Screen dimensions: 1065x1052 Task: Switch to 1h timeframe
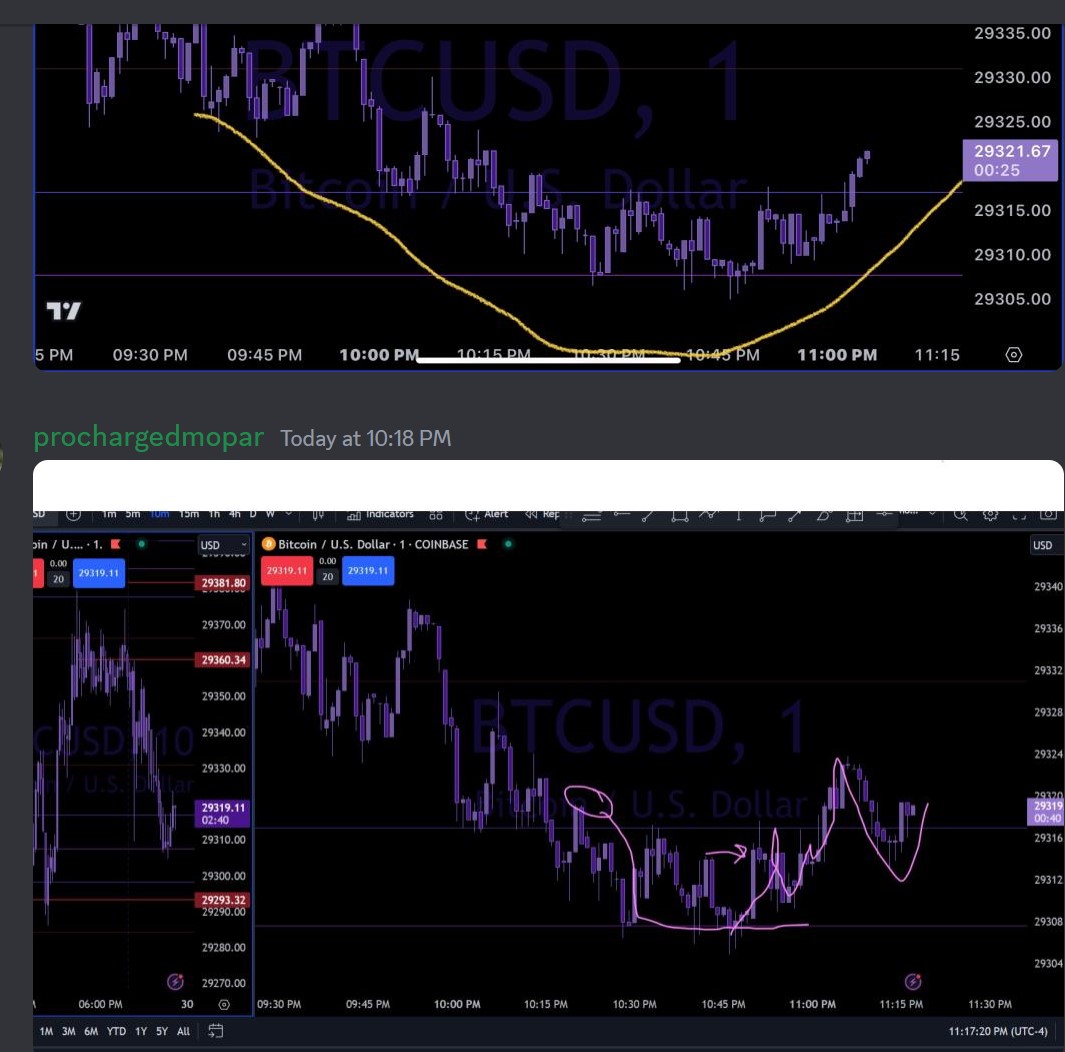tap(215, 514)
